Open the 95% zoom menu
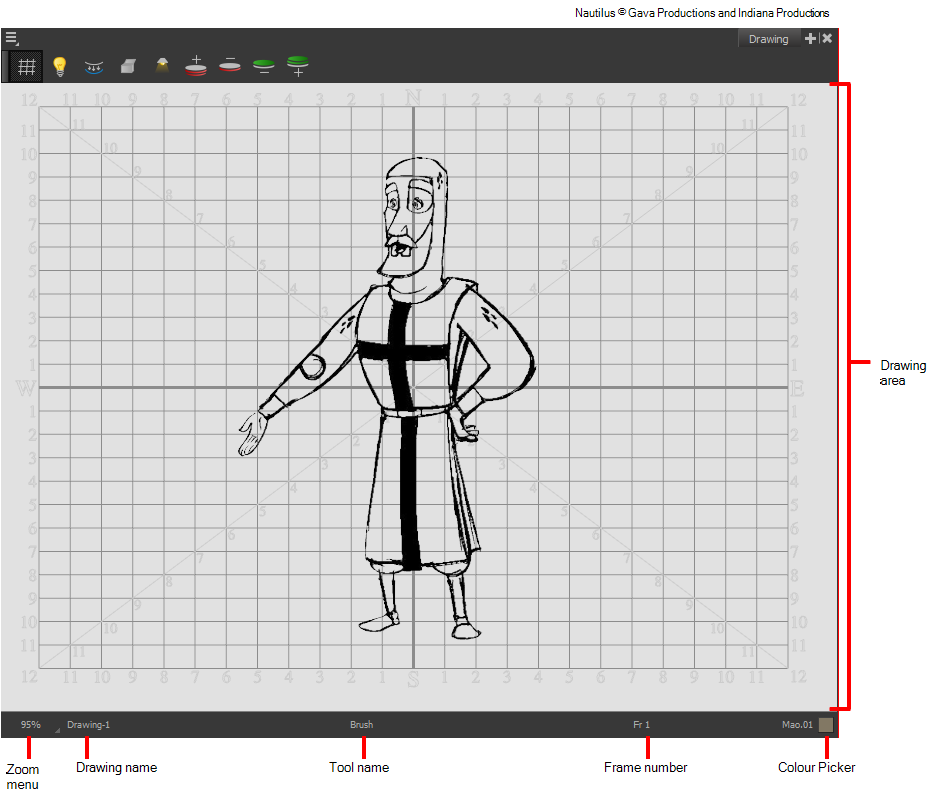This screenshot has height=794, width=937. coord(30,725)
